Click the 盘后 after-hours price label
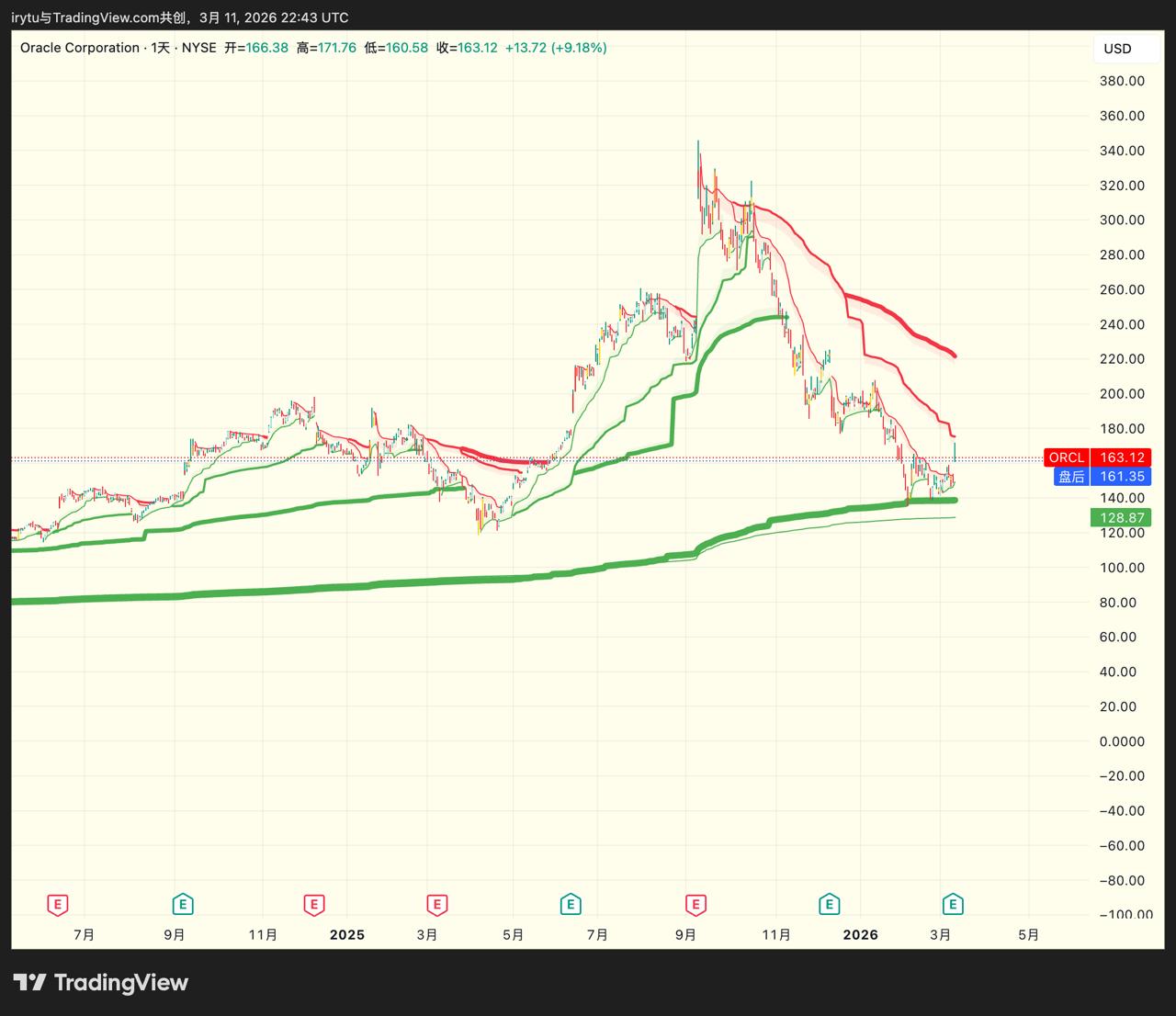The image size is (1176, 1016). [x=1071, y=476]
